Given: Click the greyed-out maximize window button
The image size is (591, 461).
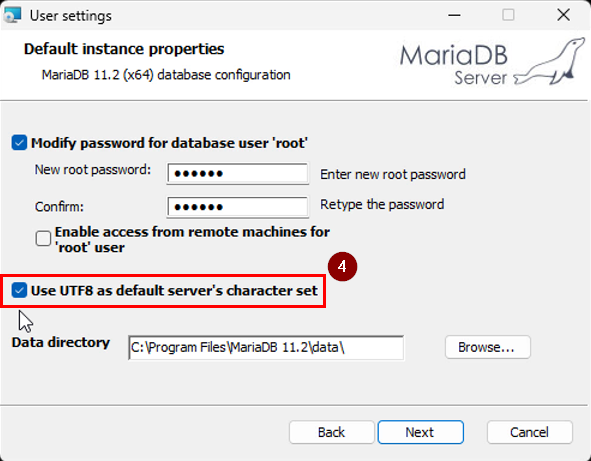Looking at the screenshot, I should point(508,15).
